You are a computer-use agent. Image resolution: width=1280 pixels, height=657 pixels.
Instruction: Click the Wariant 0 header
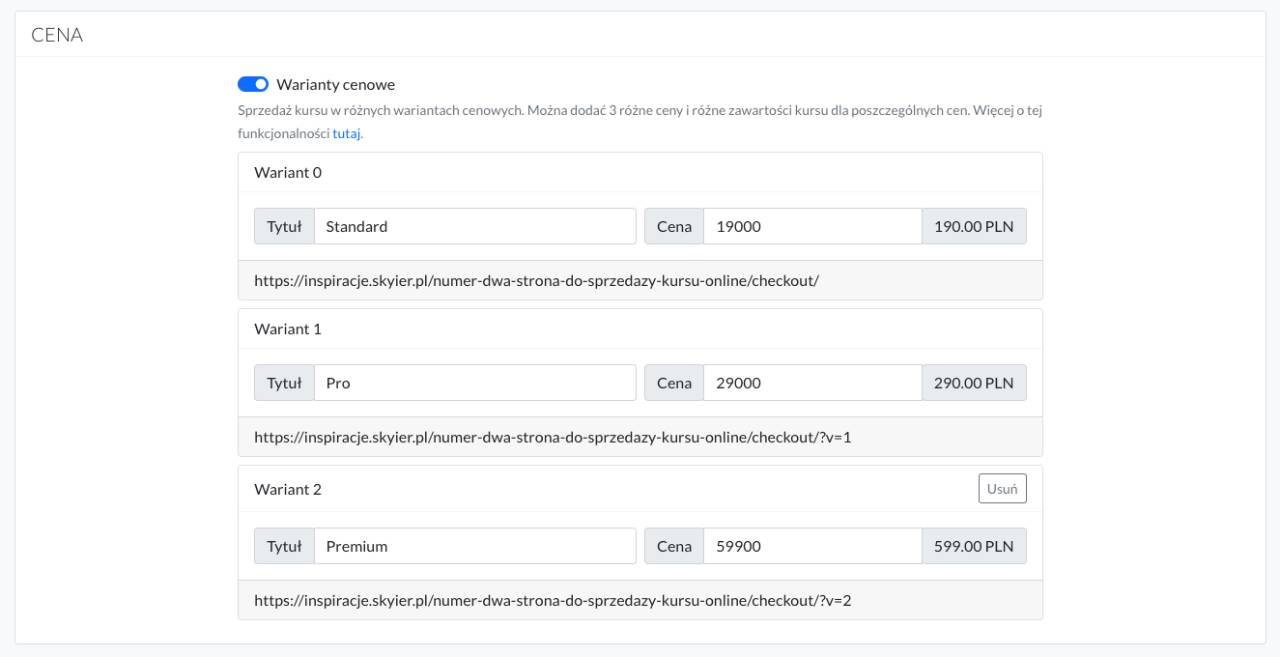coord(288,172)
